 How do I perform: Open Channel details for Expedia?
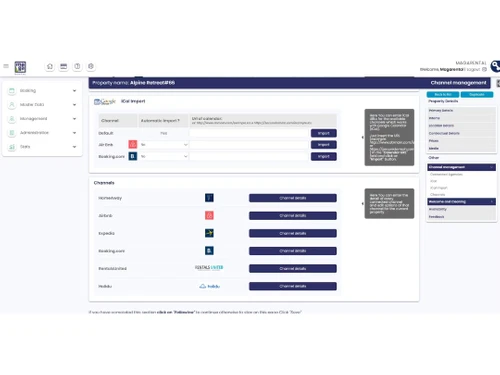(x=293, y=233)
